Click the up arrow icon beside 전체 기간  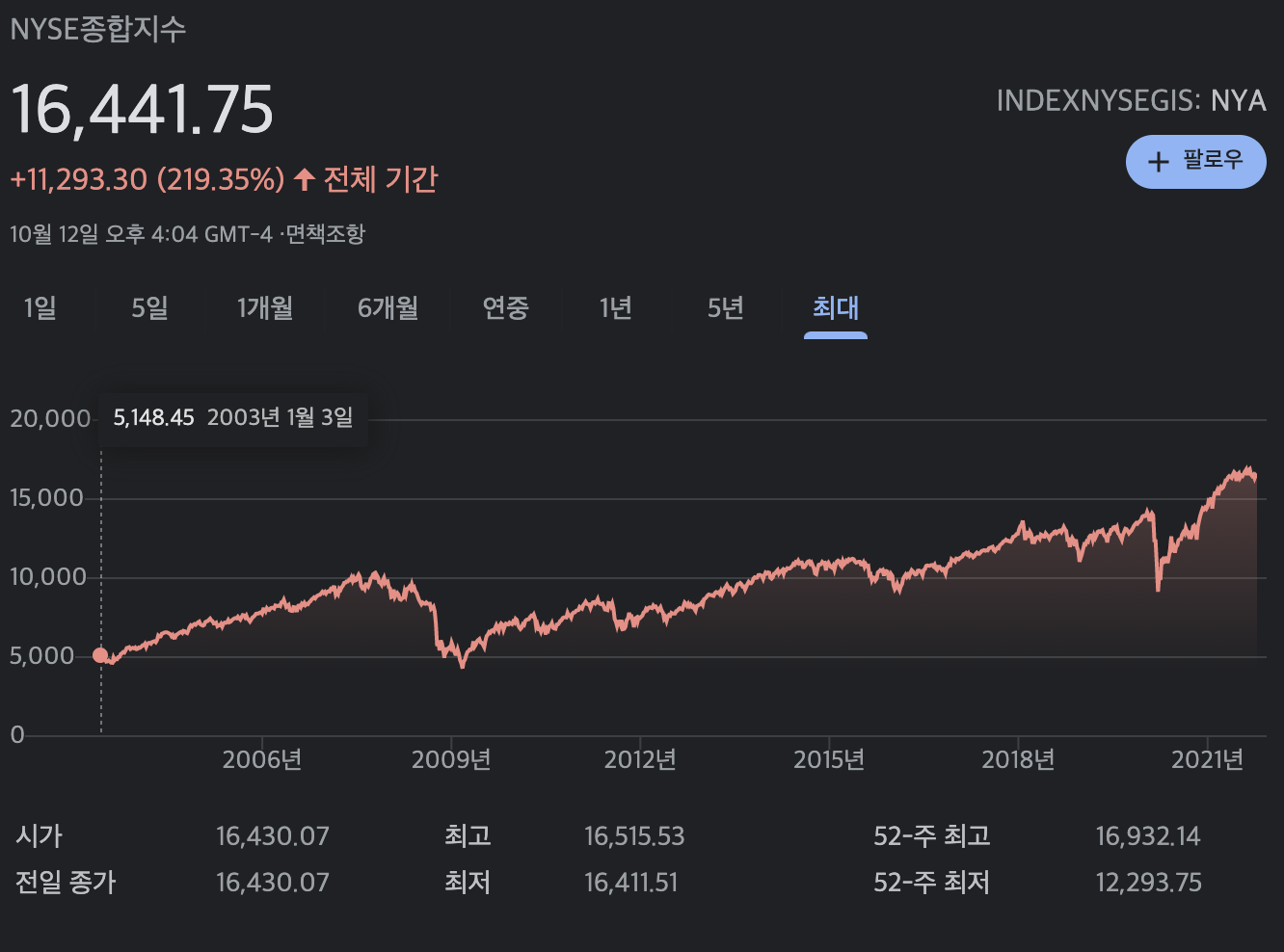coord(305,179)
